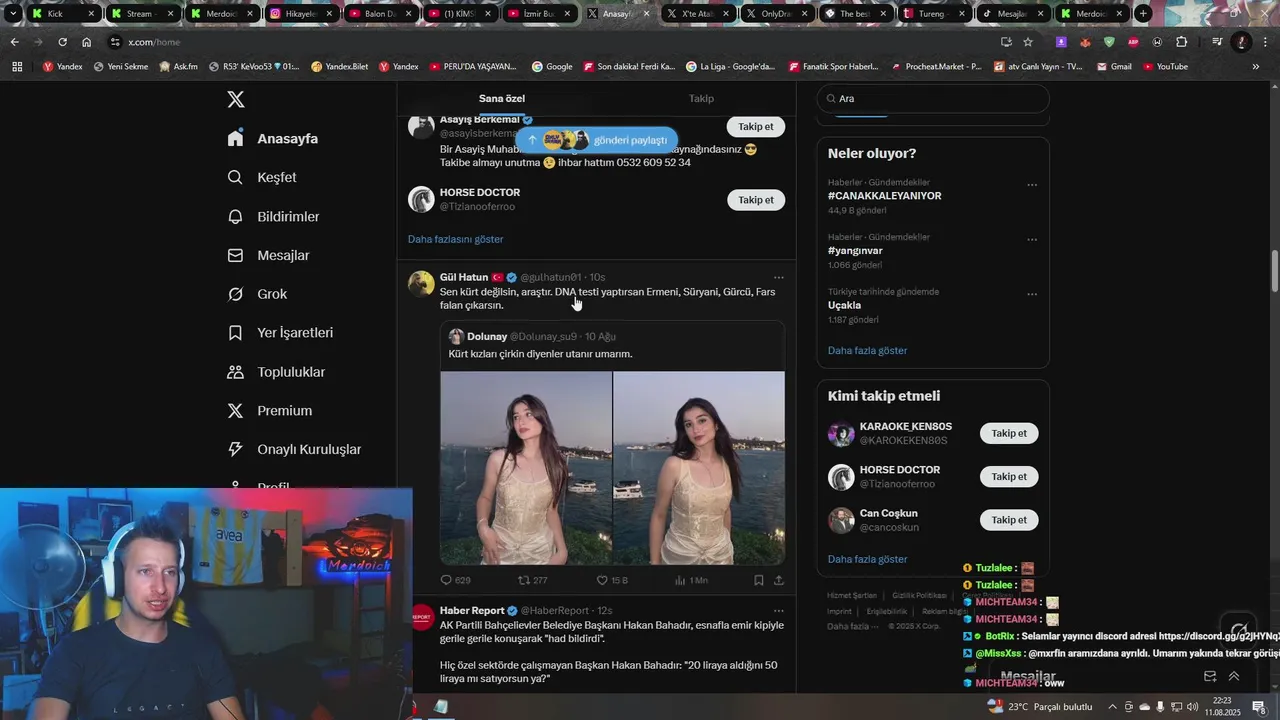Compose new message in Mesajlar drawer

1210,677
